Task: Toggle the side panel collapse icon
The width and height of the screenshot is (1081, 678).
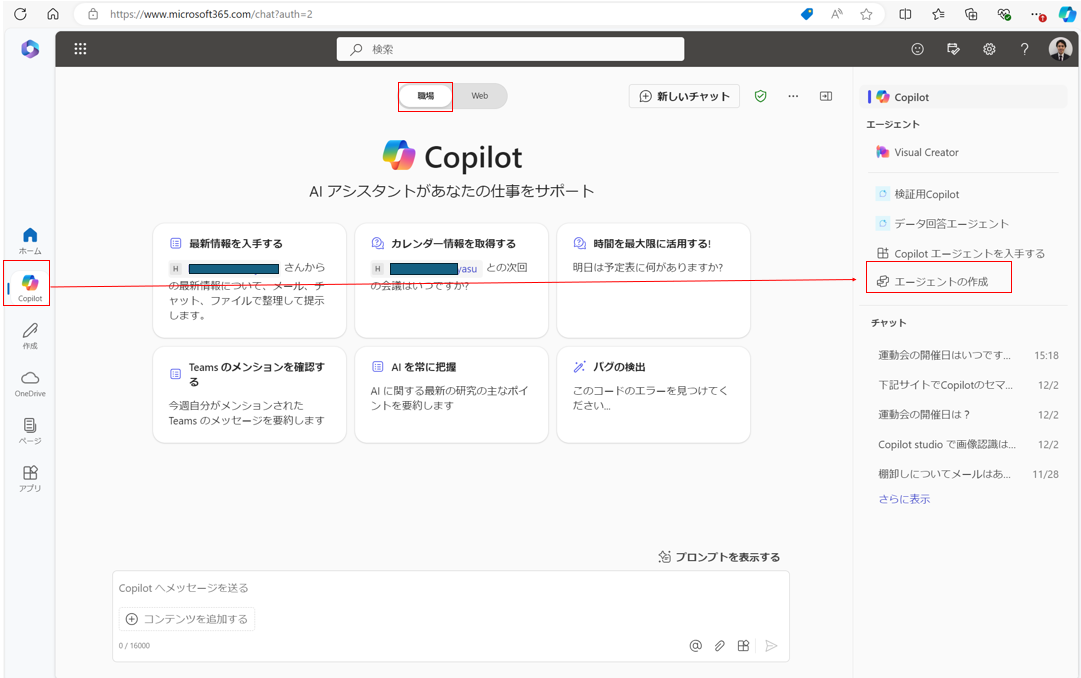Action: coord(826,97)
